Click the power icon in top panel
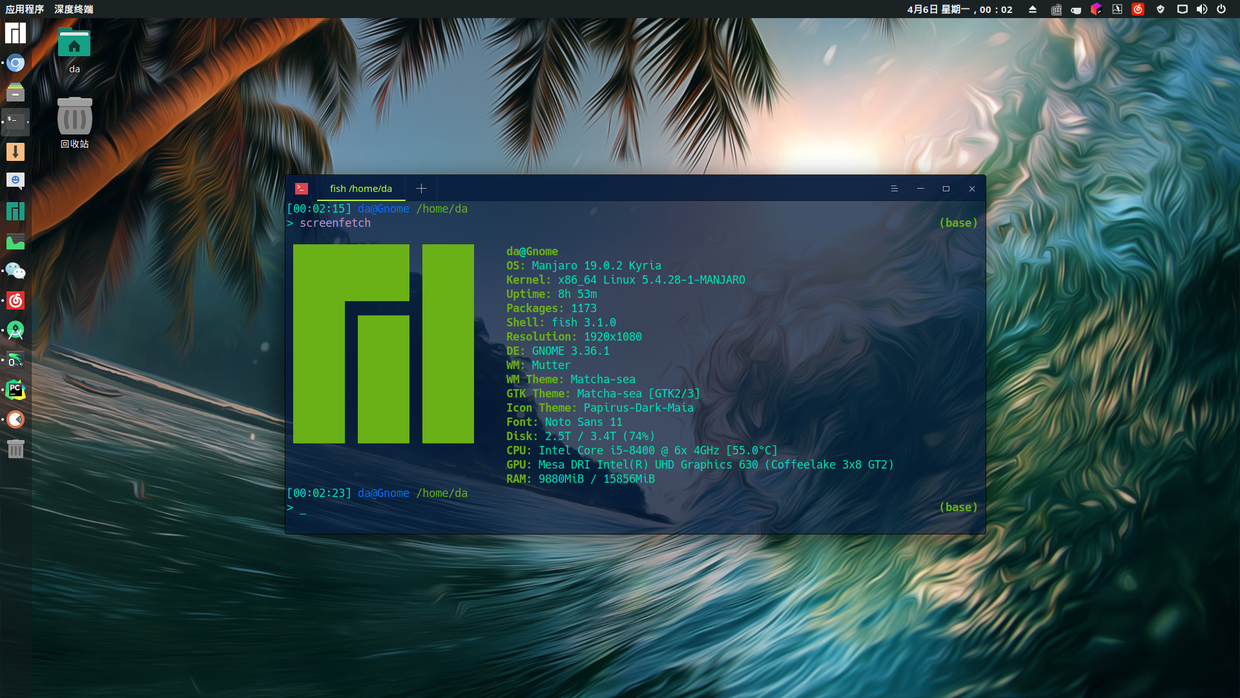This screenshot has height=698, width=1240. [1221, 9]
